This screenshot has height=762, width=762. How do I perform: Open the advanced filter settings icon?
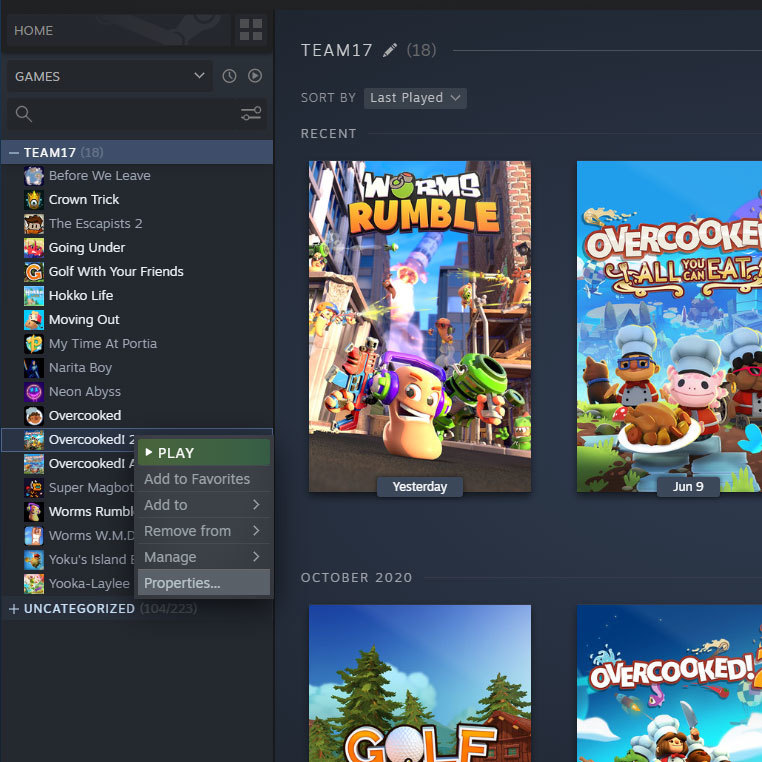click(251, 114)
